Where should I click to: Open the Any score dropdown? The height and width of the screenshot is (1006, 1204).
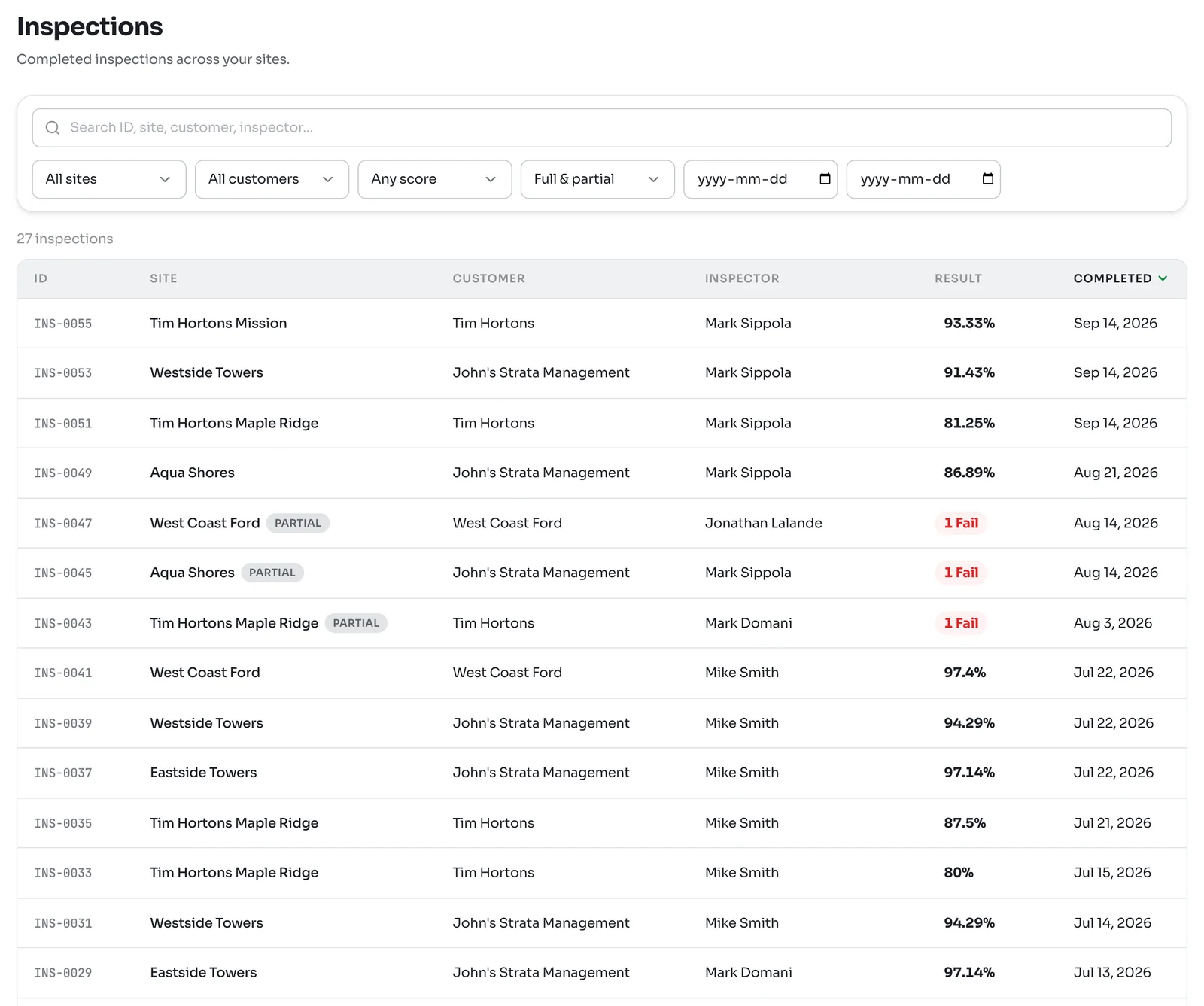(435, 179)
